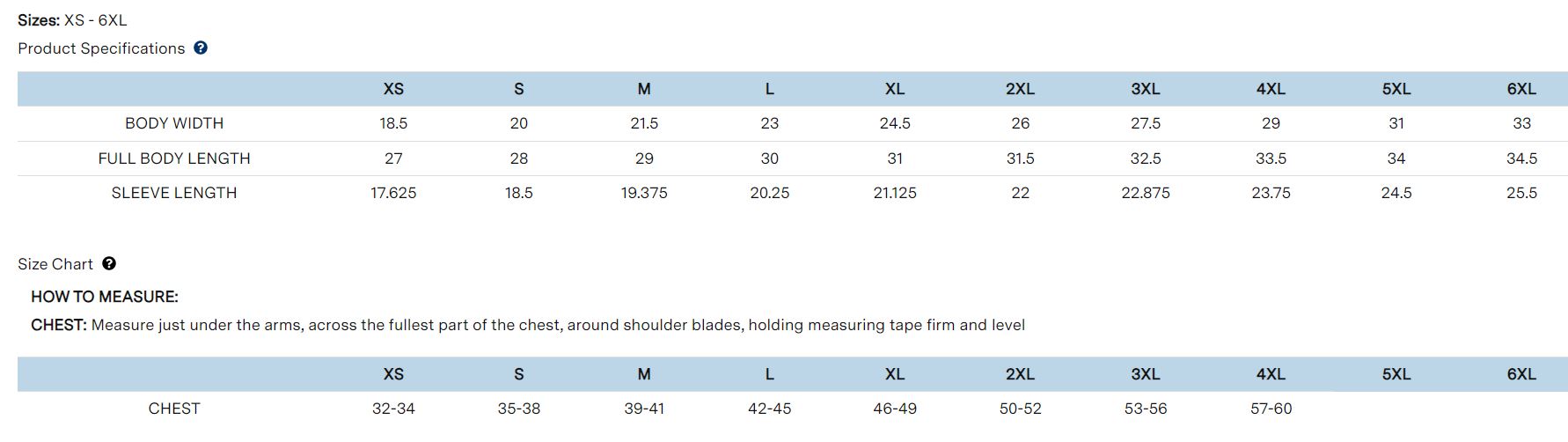1568x442 pixels.
Task: Click the SLEEVE LENGTH row label
Action: pyautogui.click(x=174, y=193)
